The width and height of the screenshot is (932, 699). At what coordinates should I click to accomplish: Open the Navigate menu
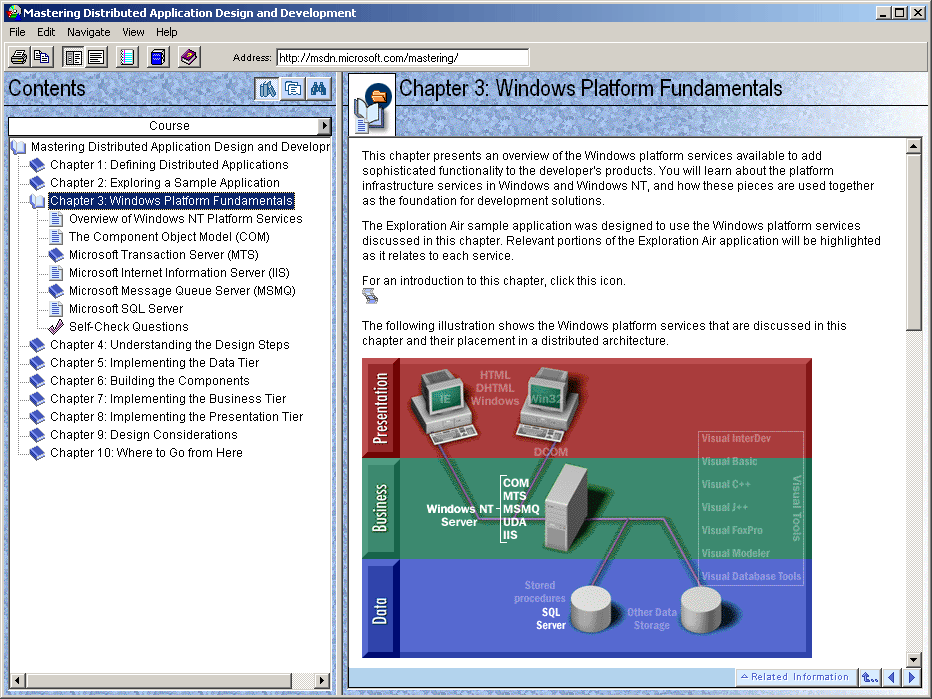89,32
